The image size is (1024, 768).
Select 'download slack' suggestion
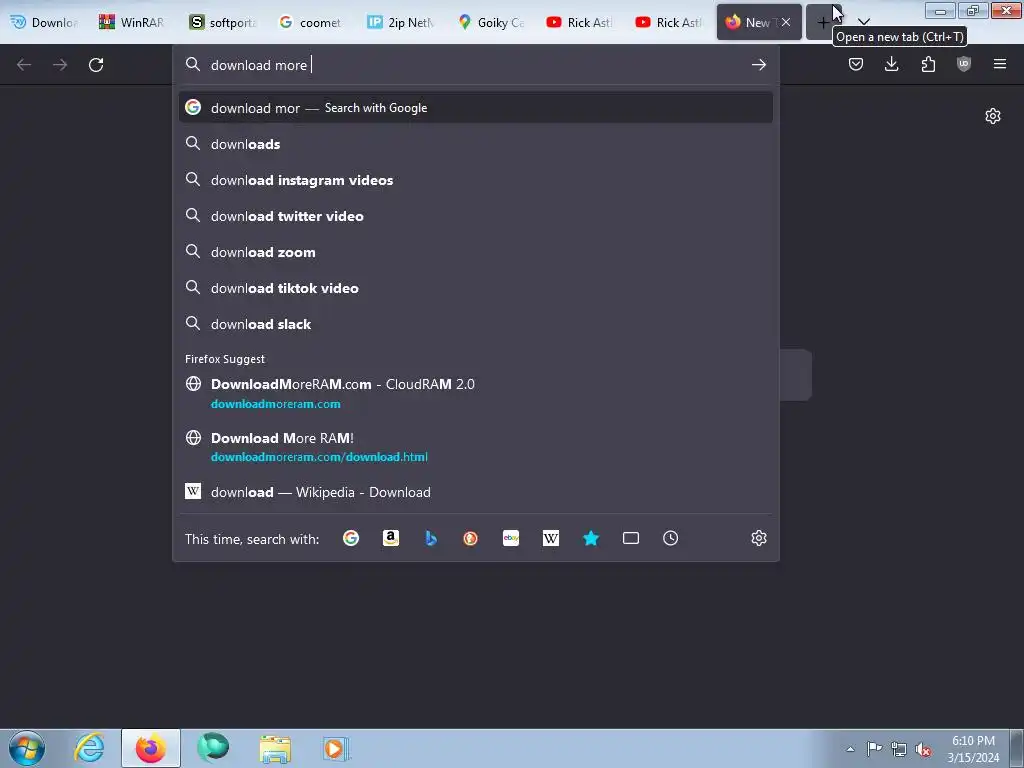475,323
